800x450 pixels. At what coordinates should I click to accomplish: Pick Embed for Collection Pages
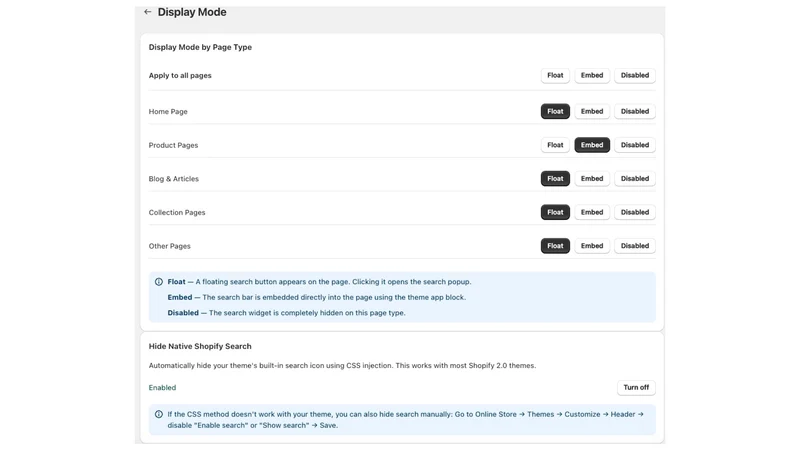click(592, 212)
